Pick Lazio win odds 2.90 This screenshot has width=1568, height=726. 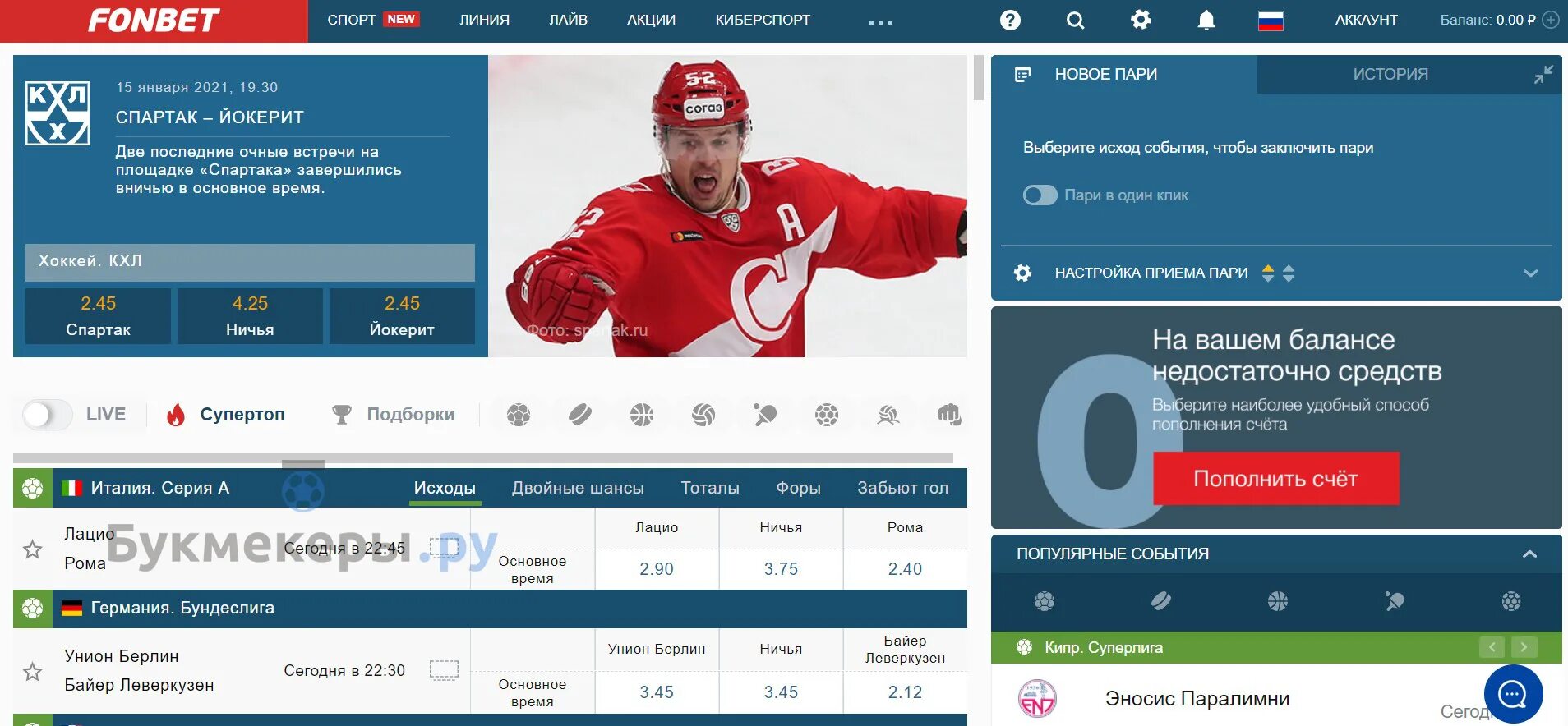tap(657, 569)
